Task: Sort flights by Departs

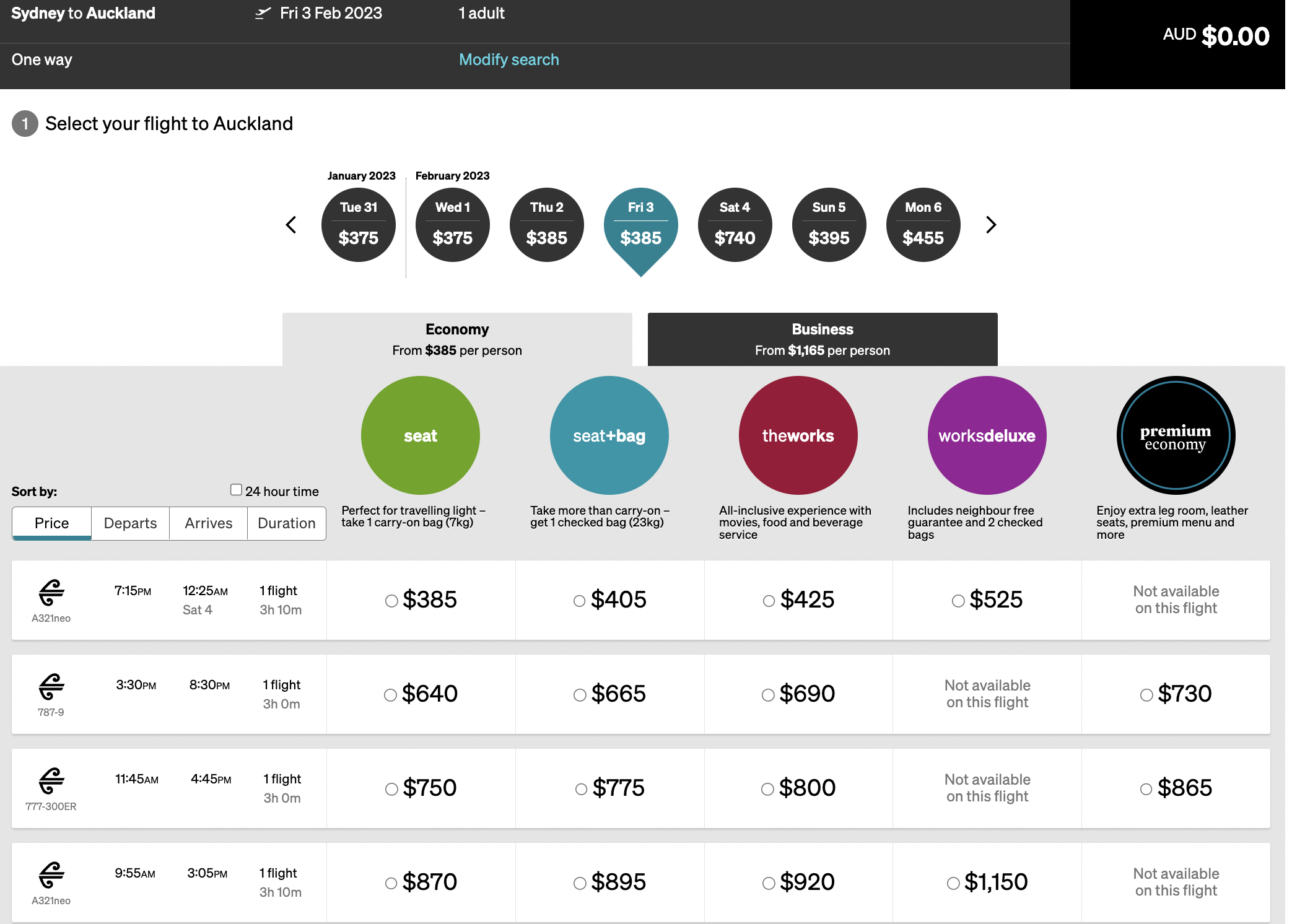Action: pos(130,523)
